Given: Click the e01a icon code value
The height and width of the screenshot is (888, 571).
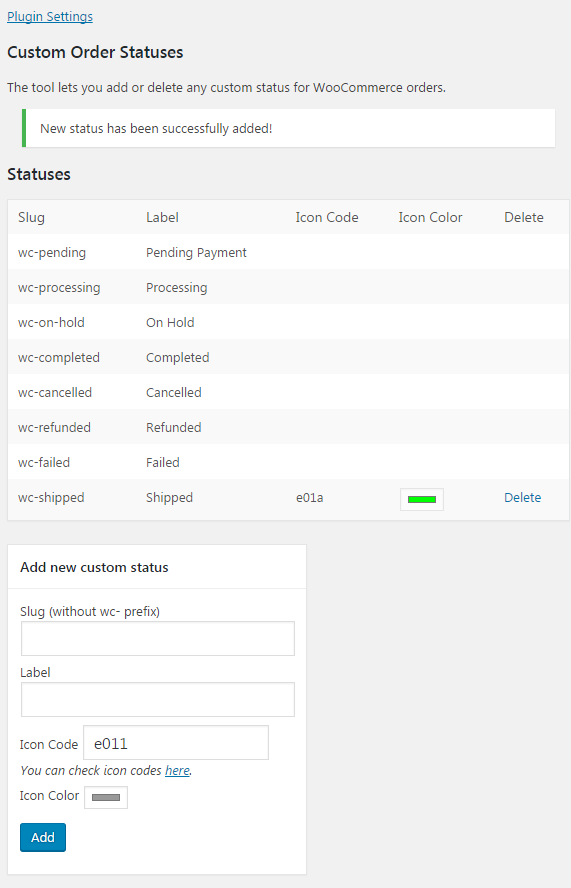Looking at the screenshot, I should [x=309, y=498].
